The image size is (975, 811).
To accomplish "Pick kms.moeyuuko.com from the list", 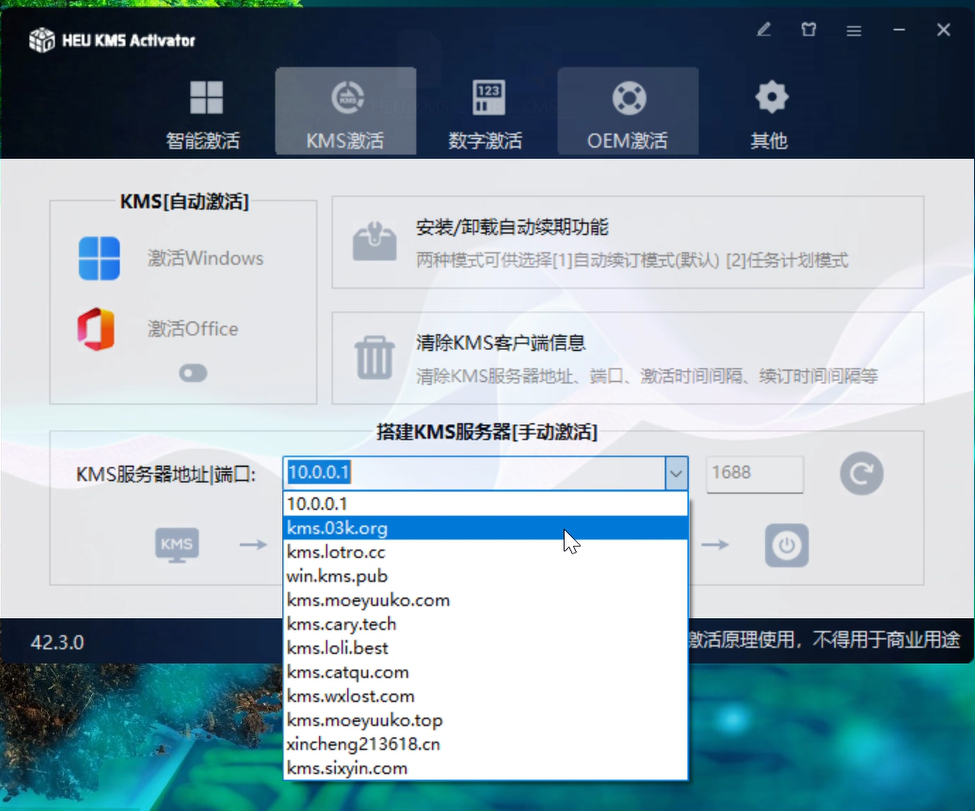I will (486, 600).
